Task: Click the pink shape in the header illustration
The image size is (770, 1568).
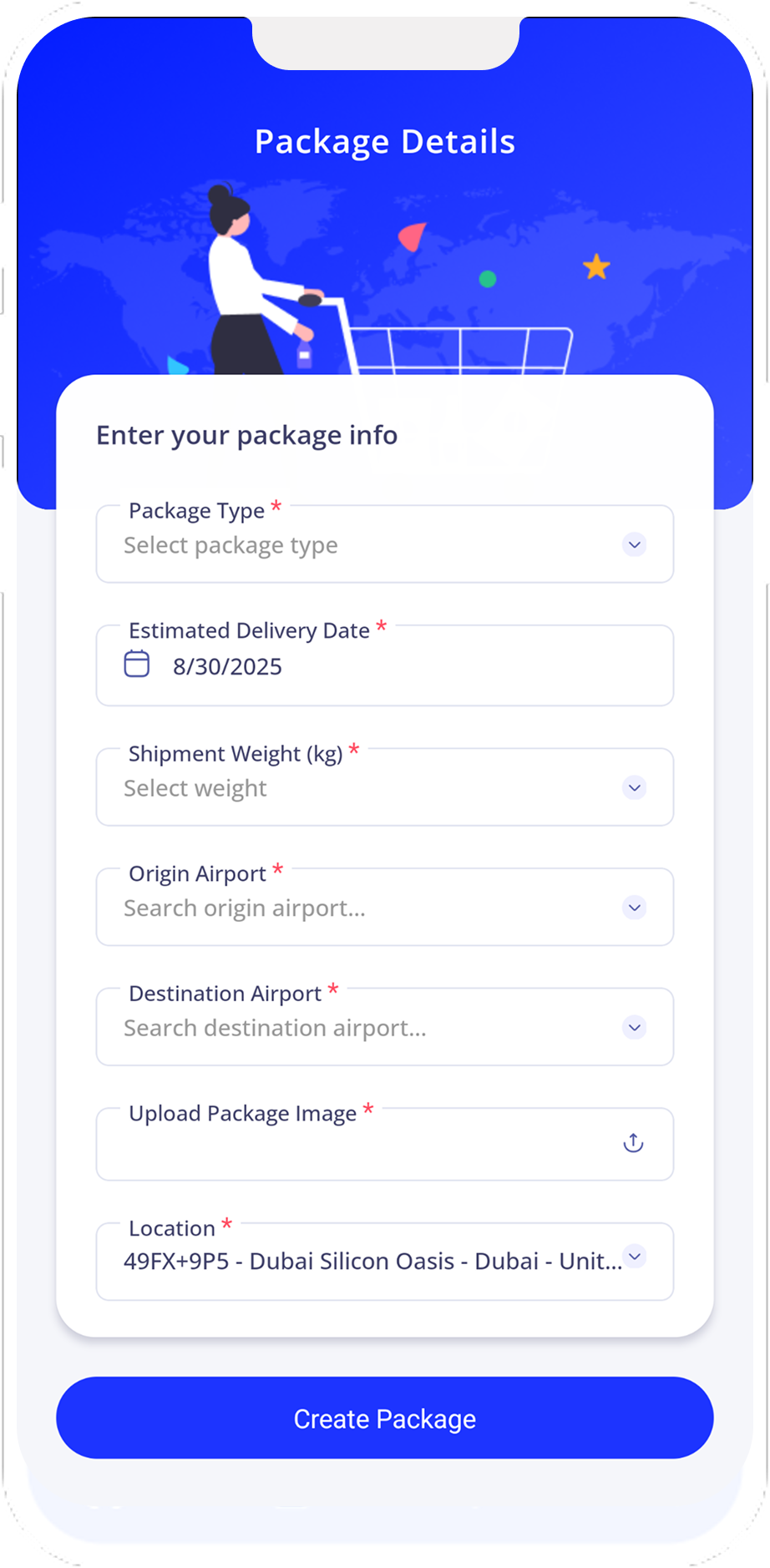Action: point(413,236)
